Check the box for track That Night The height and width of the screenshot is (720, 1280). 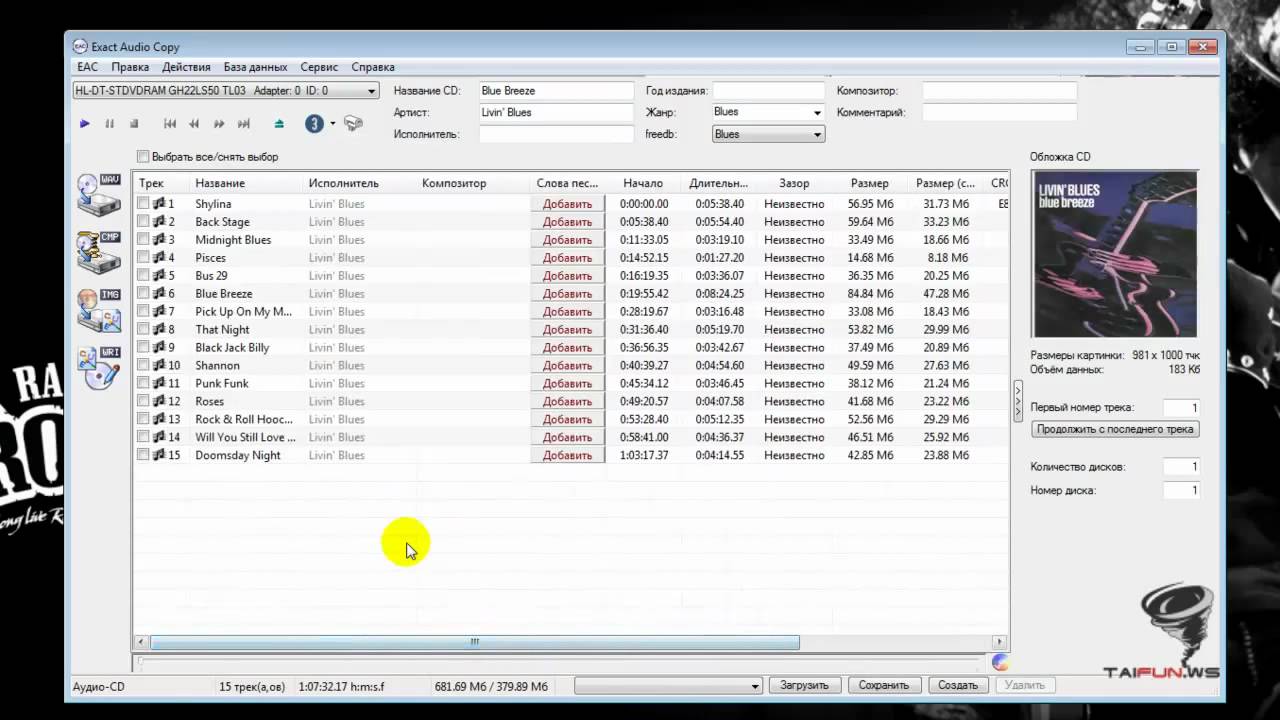143,329
